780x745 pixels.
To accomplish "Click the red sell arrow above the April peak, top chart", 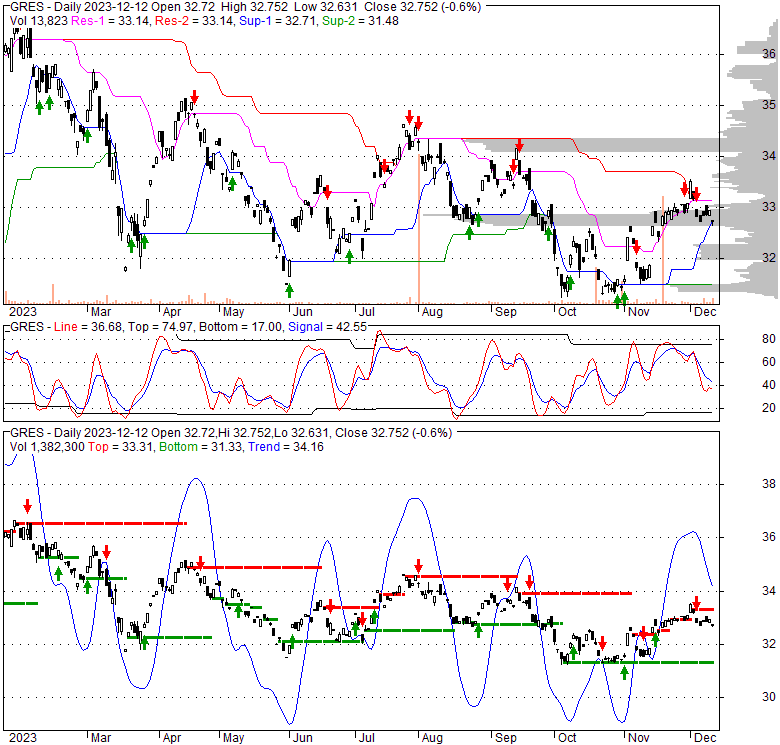I will tap(194, 96).
